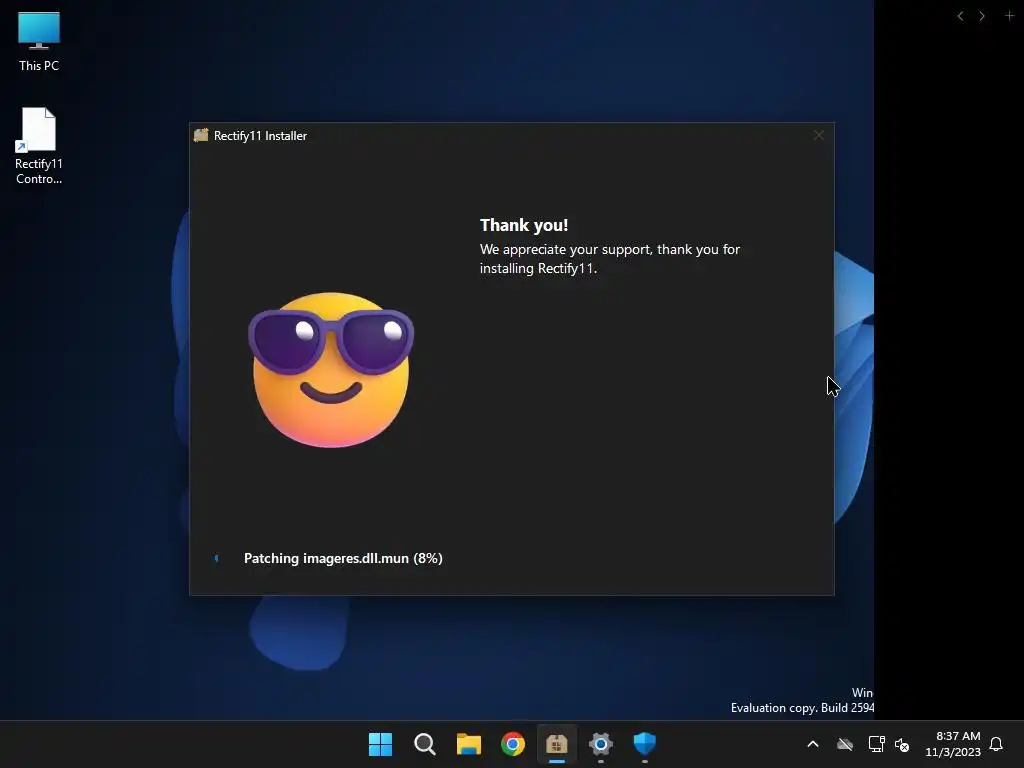Click the muted volume tray icon

point(902,744)
